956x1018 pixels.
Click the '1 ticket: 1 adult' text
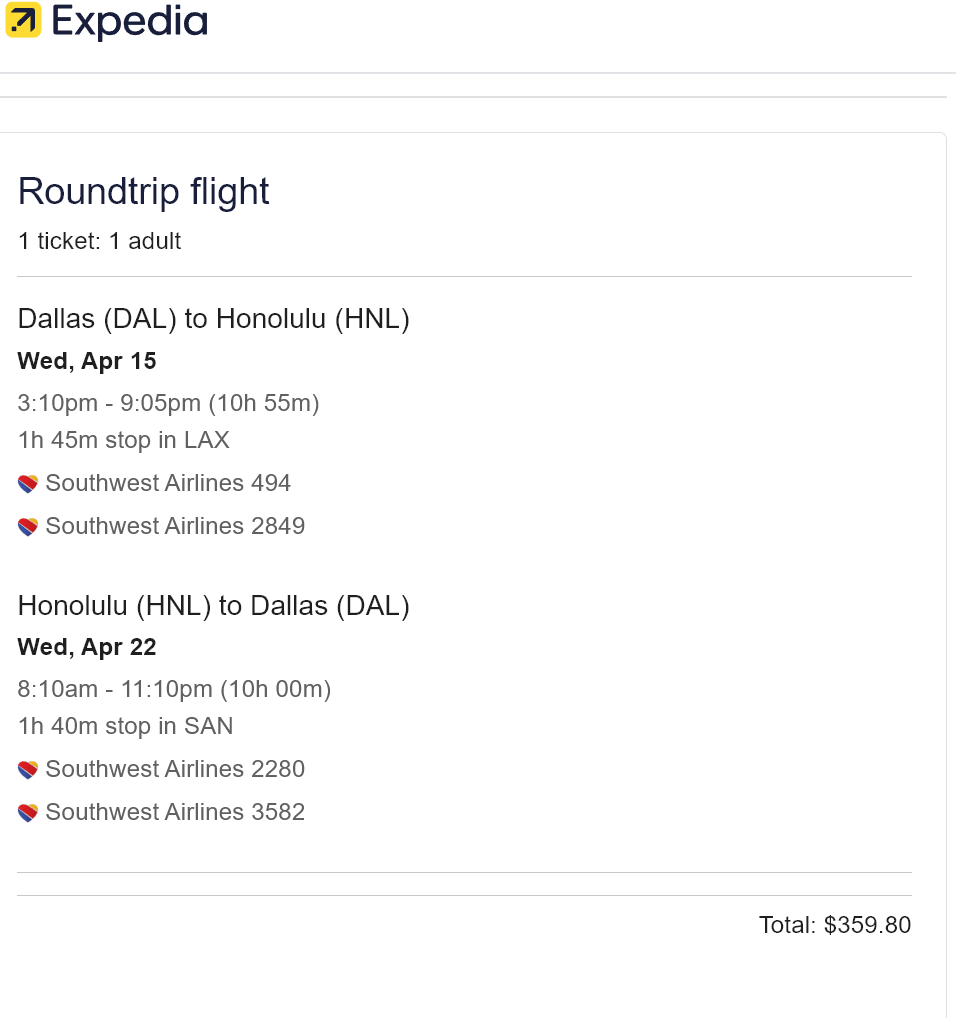pos(100,241)
